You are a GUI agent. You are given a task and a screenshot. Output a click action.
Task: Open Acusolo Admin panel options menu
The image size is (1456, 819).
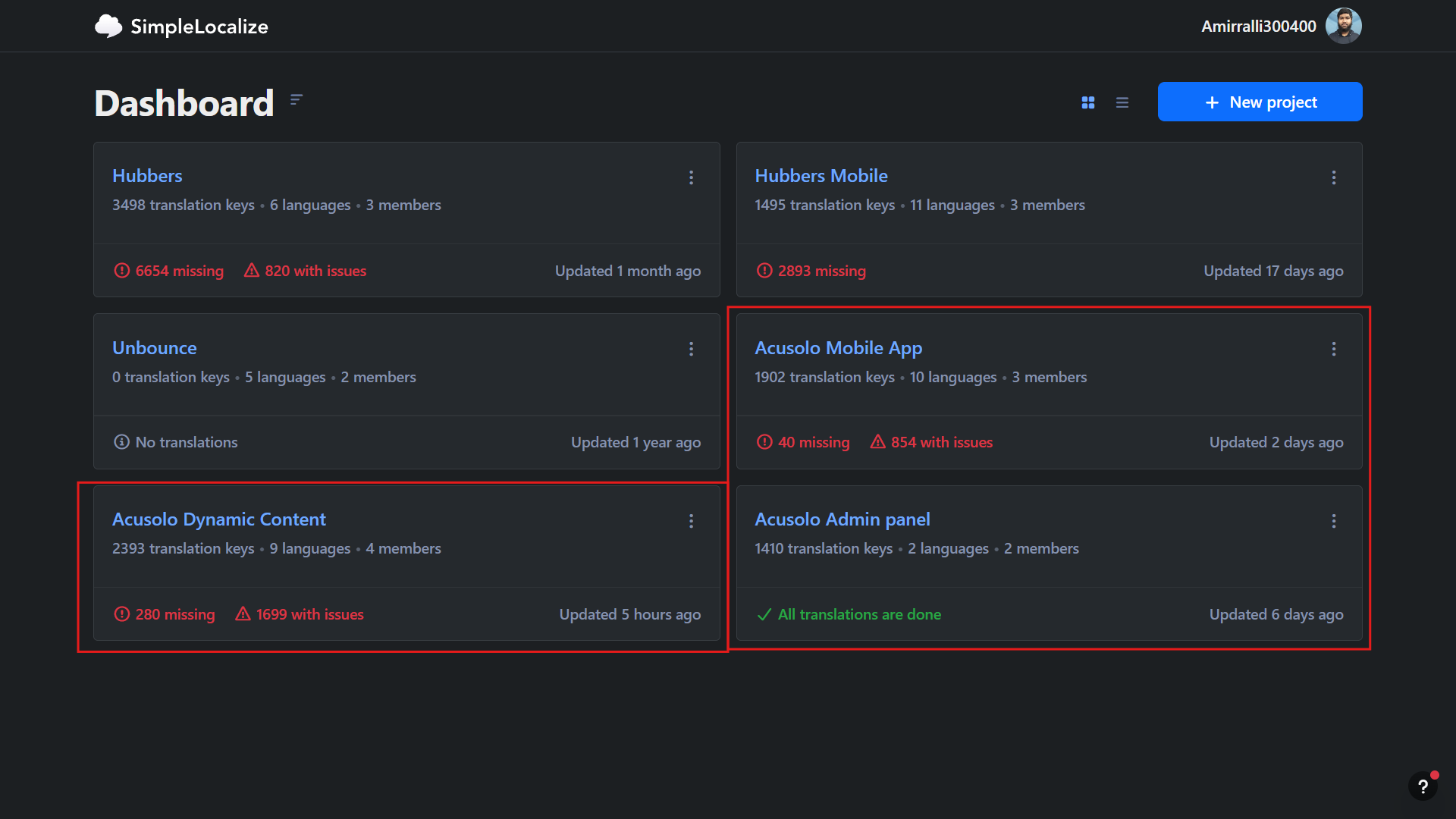1334,521
